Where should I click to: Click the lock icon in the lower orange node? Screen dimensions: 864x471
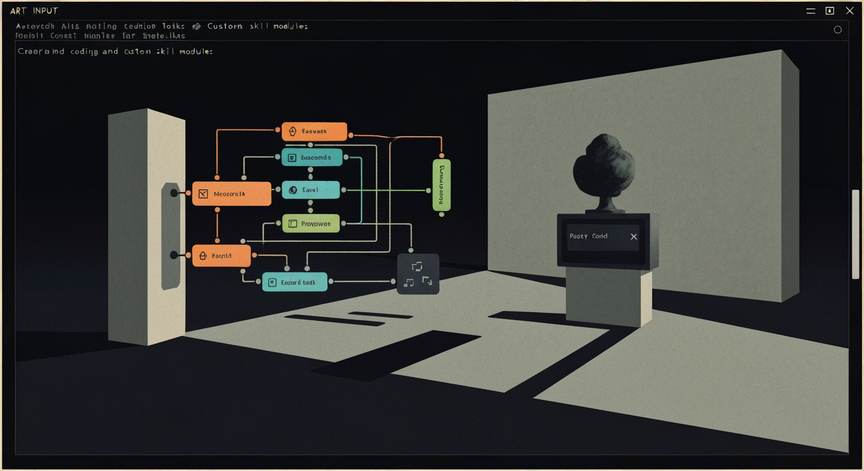pyautogui.click(x=202, y=256)
